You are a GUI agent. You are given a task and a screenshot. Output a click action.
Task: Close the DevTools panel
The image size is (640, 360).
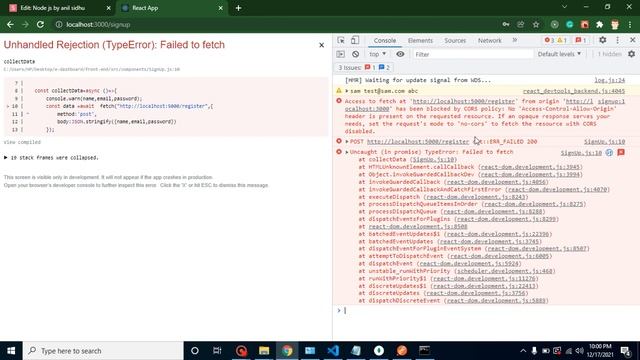[x=632, y=40]
